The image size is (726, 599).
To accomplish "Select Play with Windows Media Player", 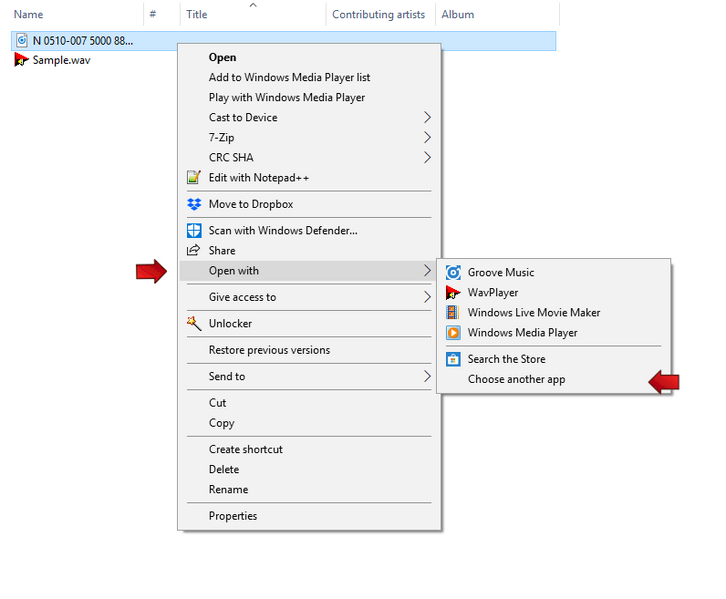I will 309,97.
